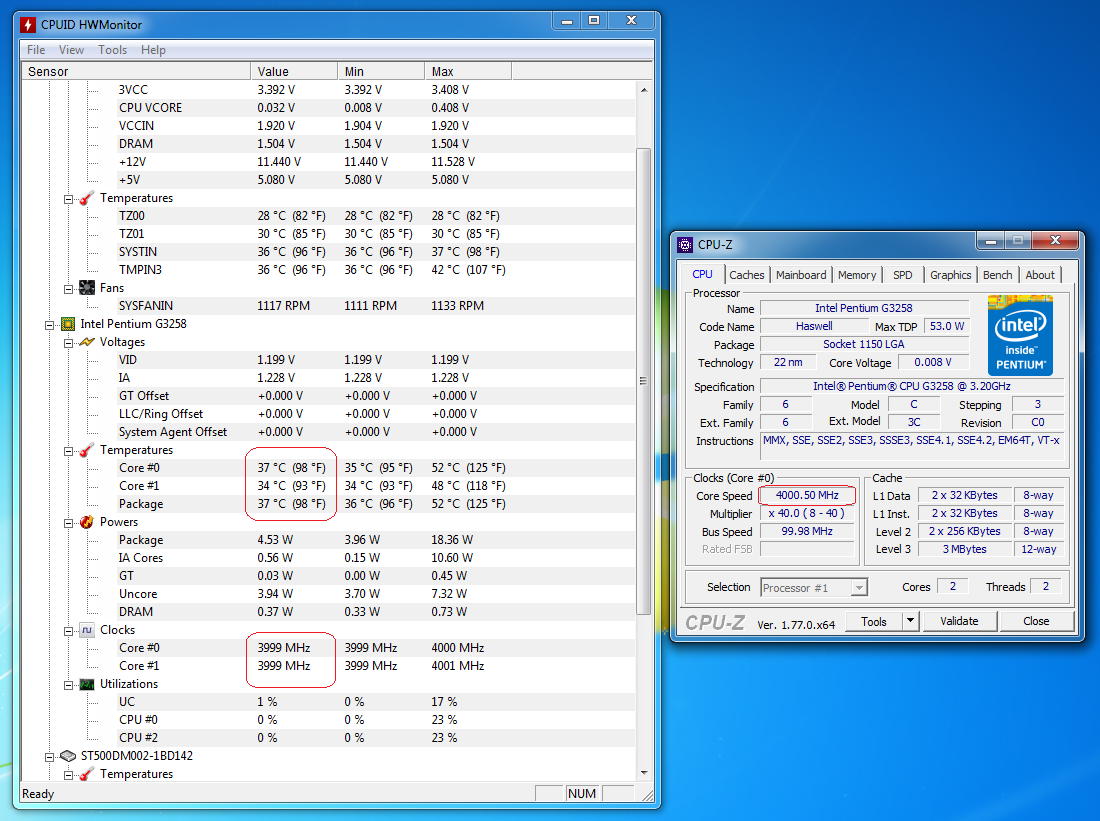Click the thermometer icon above TZ00

click(x=87, y=199)
